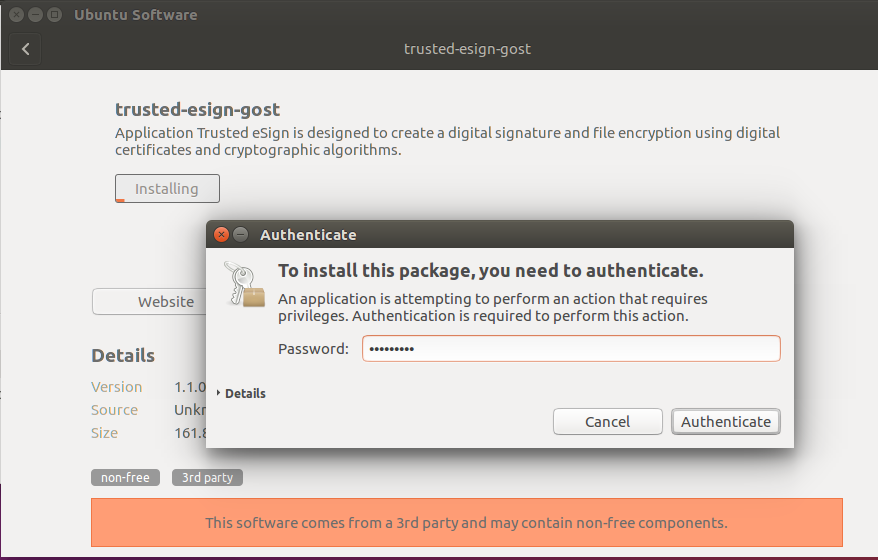Close the Authenticate dialog
This screenshot has width=878, height=560.
click(222, 235)
